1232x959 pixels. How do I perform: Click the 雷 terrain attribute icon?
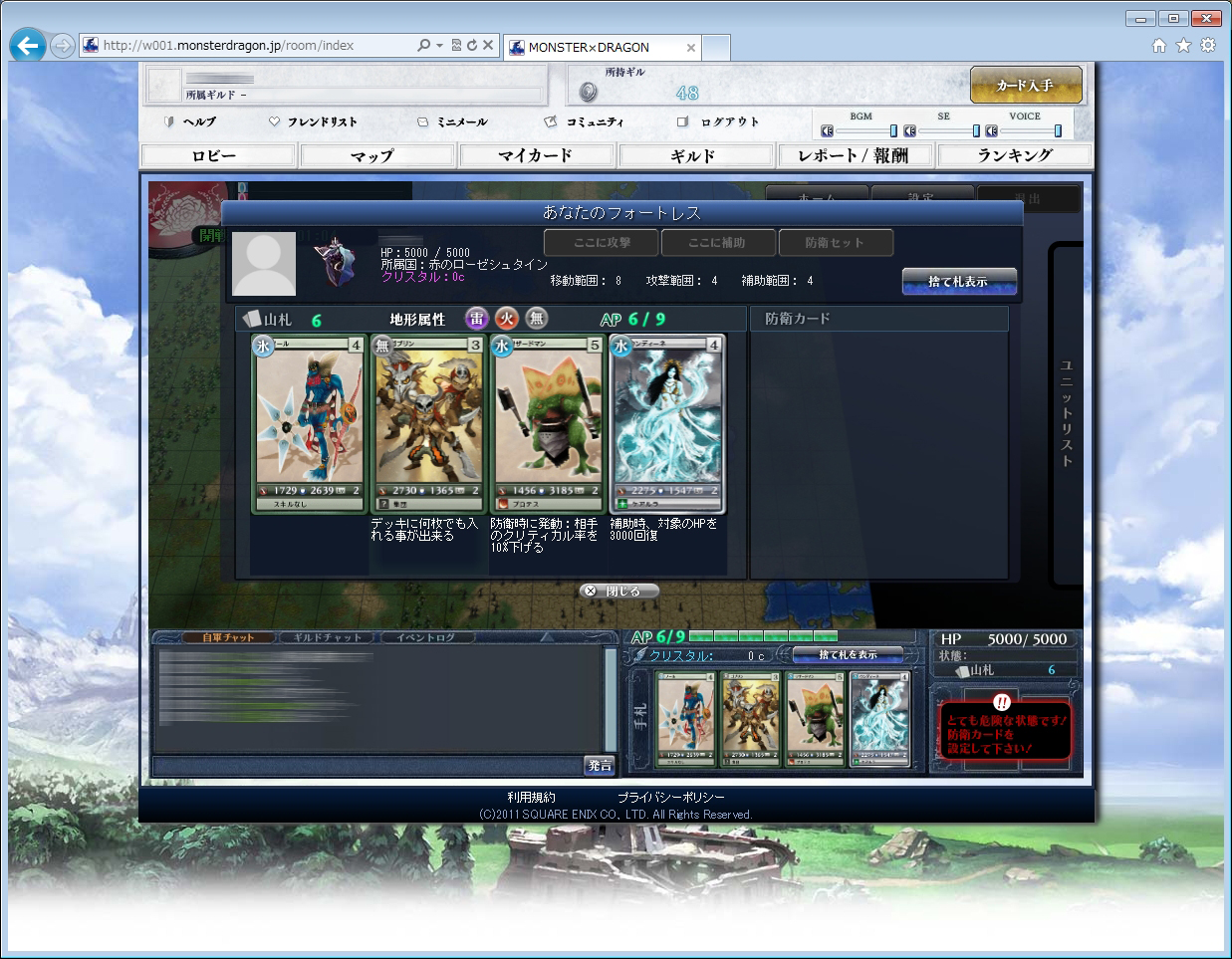click(x=477, y=319)
